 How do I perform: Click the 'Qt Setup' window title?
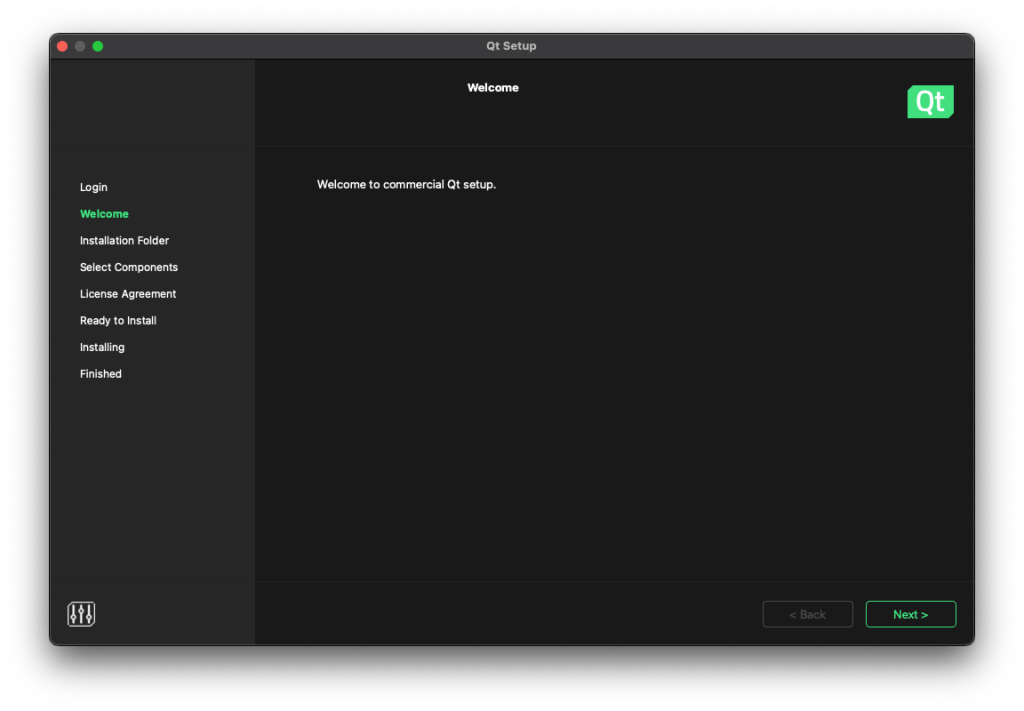(511, 46)
